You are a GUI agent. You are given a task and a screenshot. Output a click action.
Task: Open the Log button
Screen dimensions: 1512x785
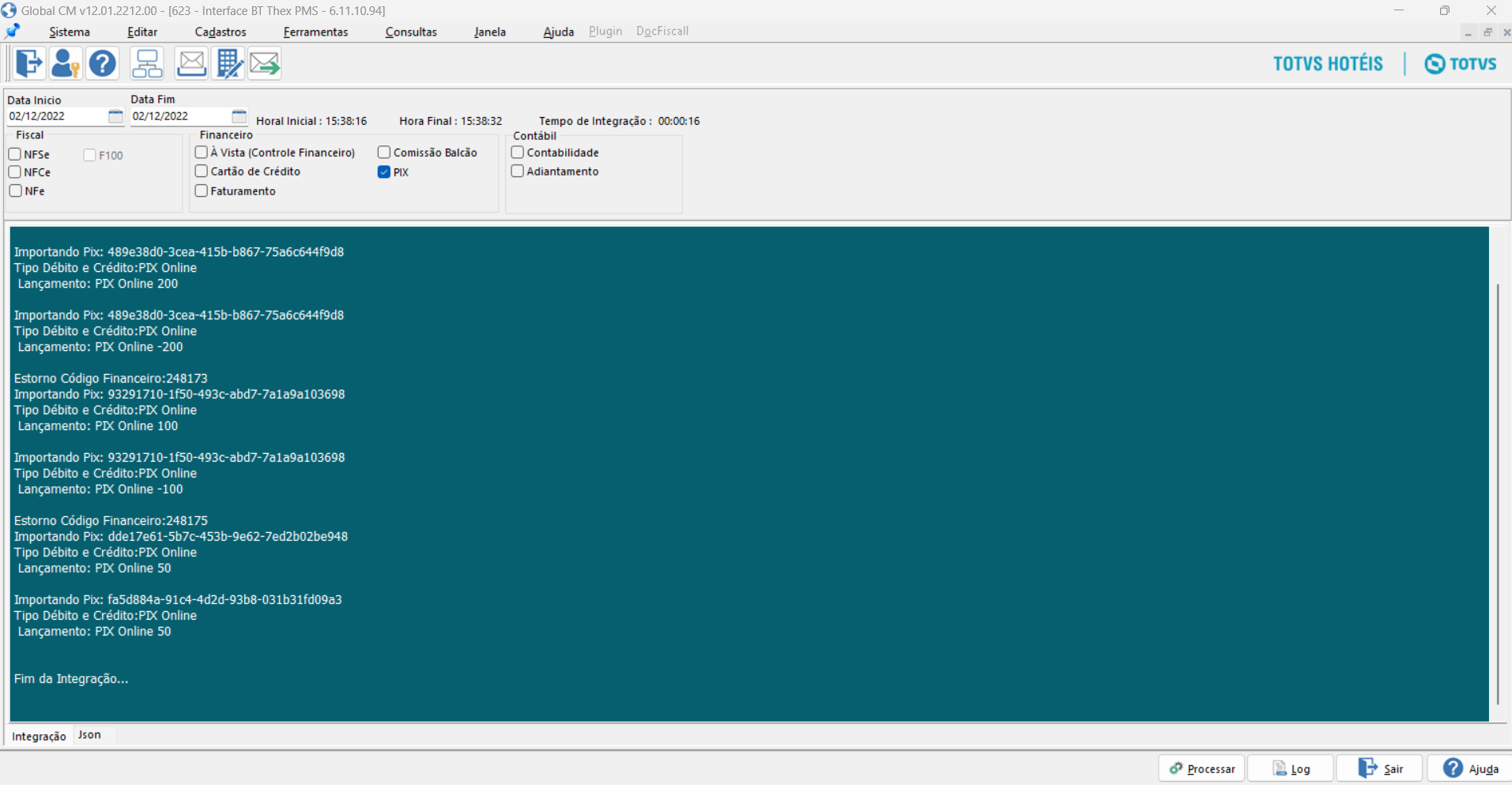pyautogui.click(x=1291, y=768)
